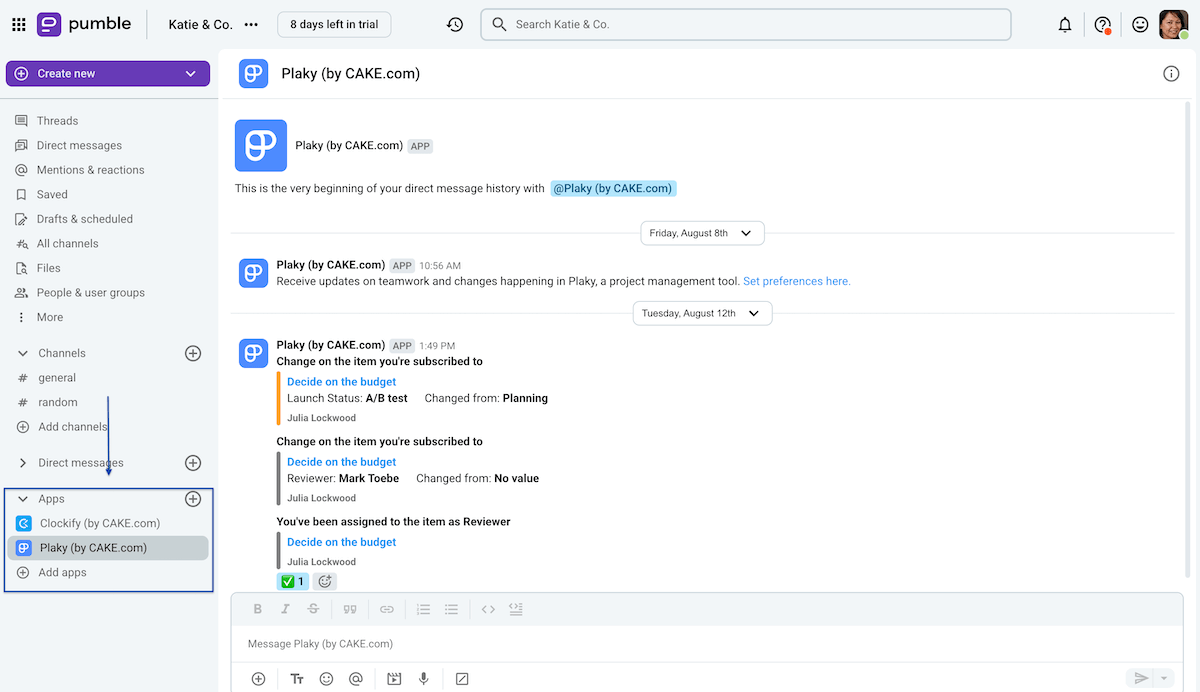Record an audio clip with the microphone icon
The height and width of the screenshot is (692, 1200).
(423, 678)
